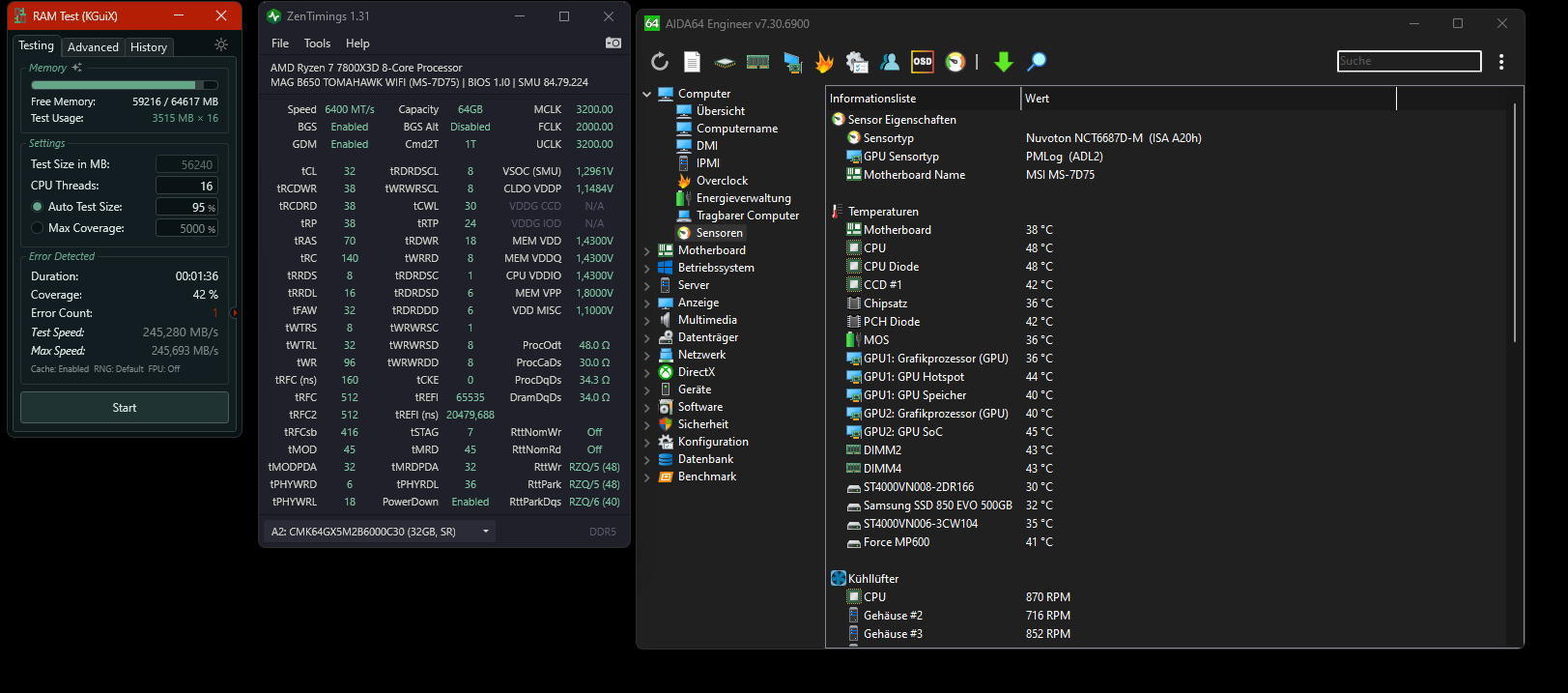This screenshot has width=1568, height=693.
Task: Click the sparkles icon beside Memory heading
Action: click(76, 68)
